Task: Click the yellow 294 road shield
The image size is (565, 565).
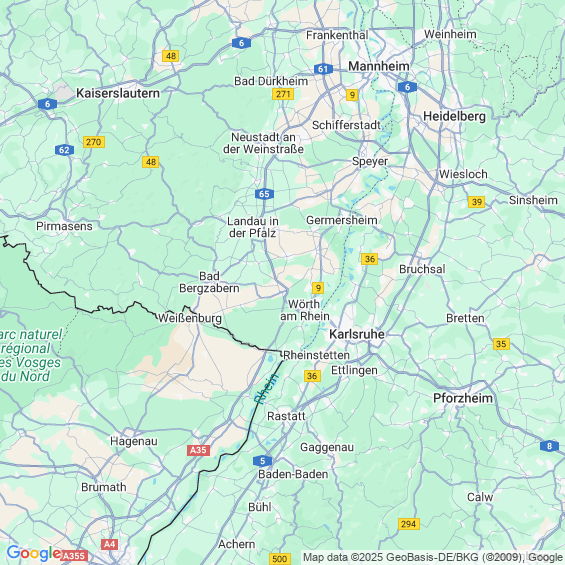Action: 409,524
